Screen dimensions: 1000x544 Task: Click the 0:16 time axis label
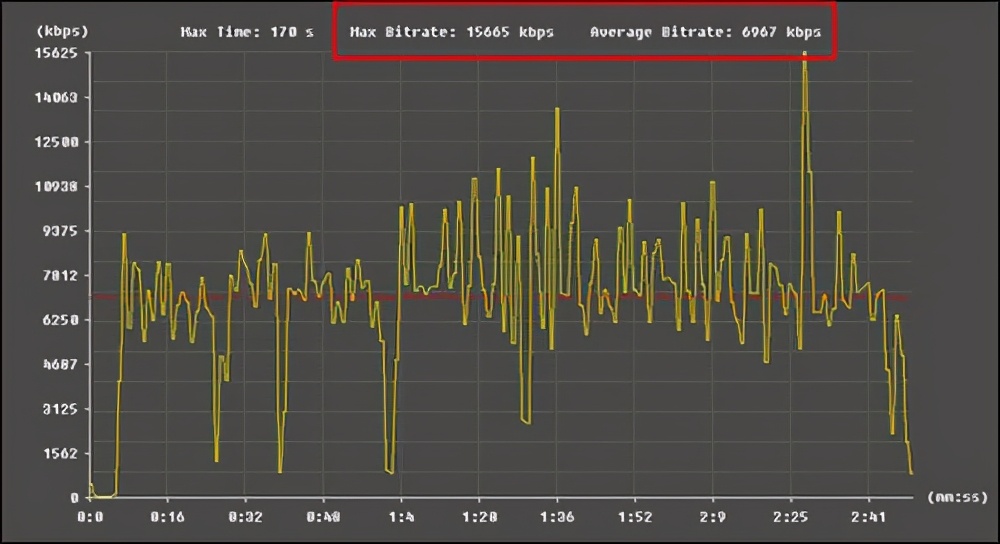point(167,517)
